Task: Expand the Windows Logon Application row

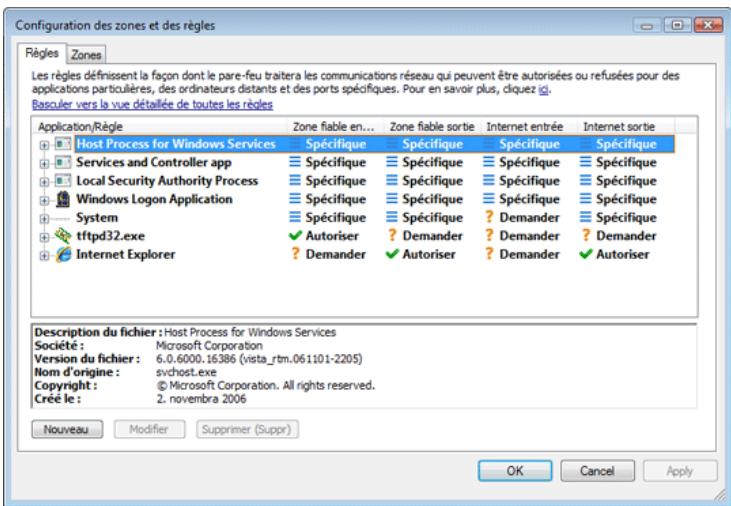Action: point(44,201)
